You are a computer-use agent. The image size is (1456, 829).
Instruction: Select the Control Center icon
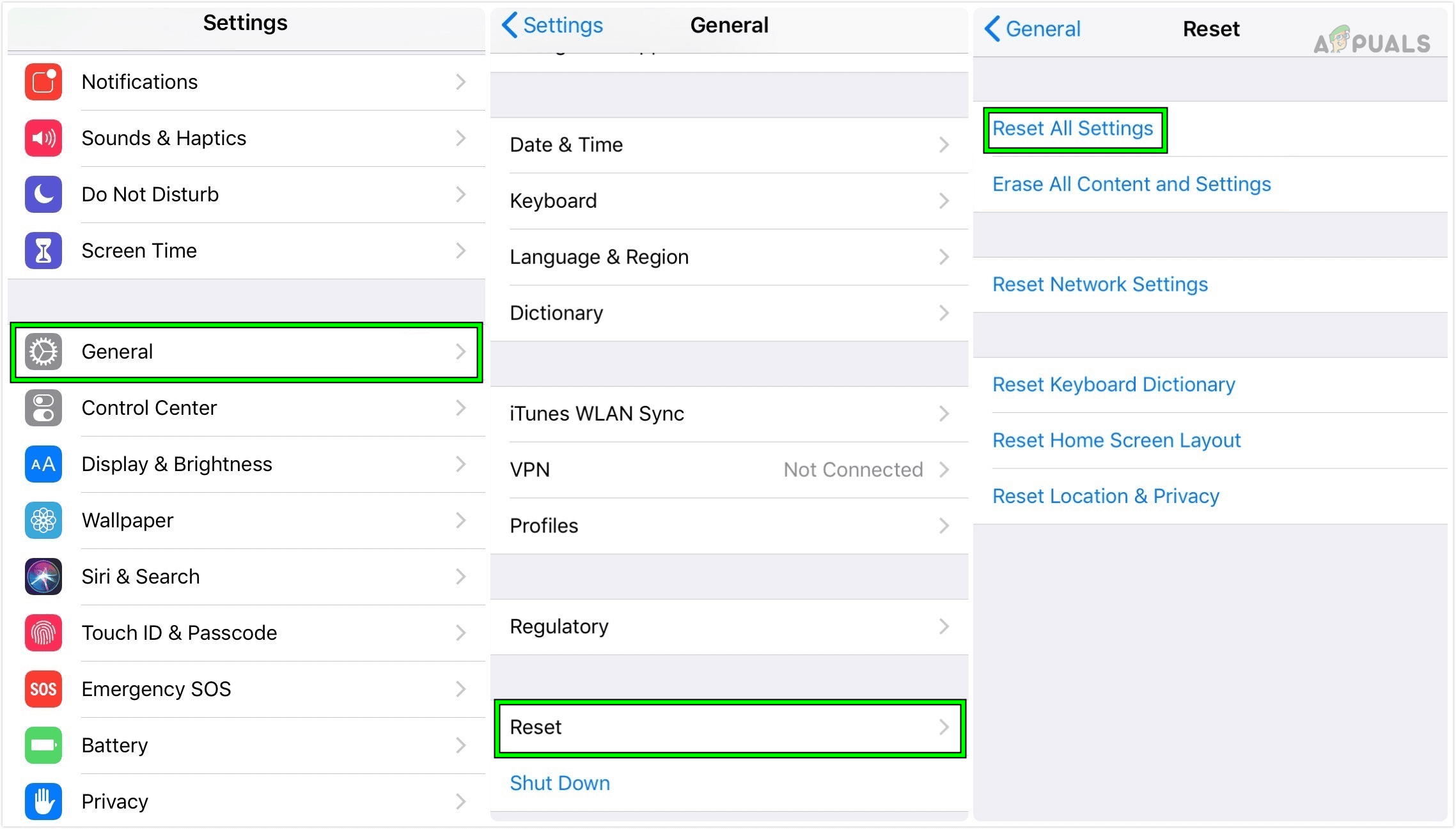(42, 408)
